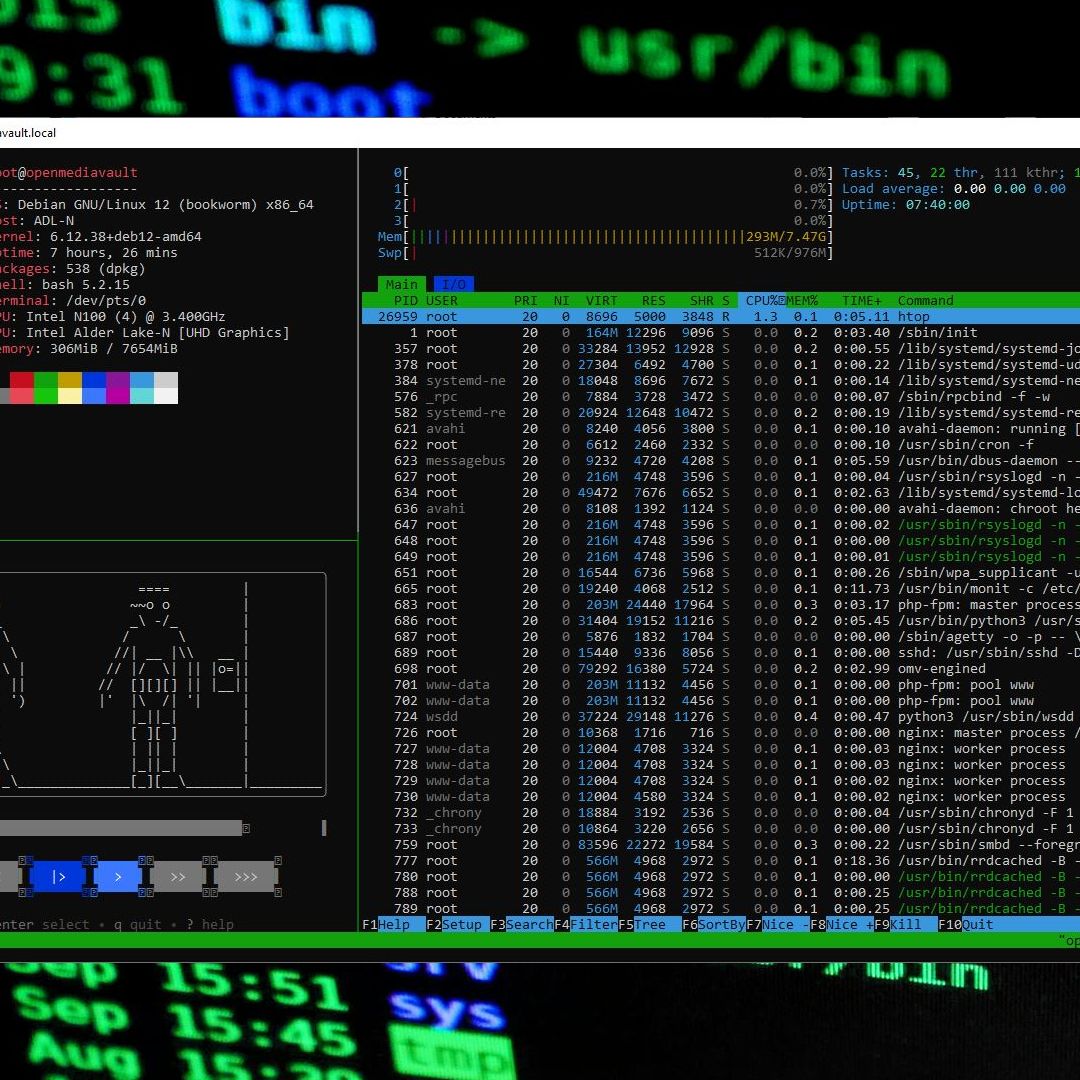Click the '>>' fast speed button

point(178,876)
